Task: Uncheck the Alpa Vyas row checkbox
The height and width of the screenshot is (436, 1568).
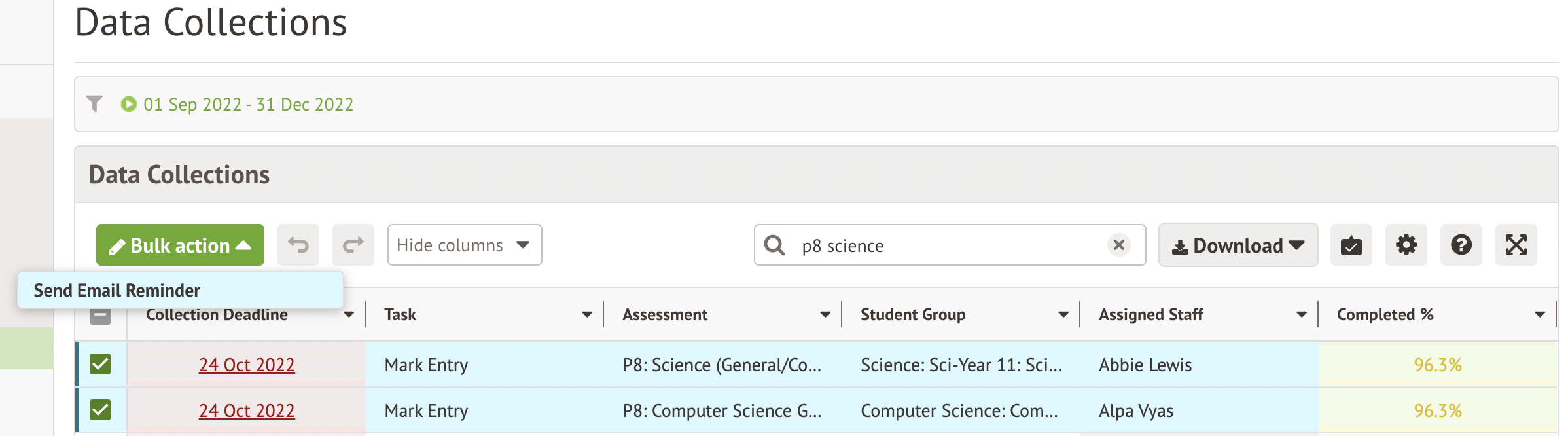Action: click(x=100, y=410)
